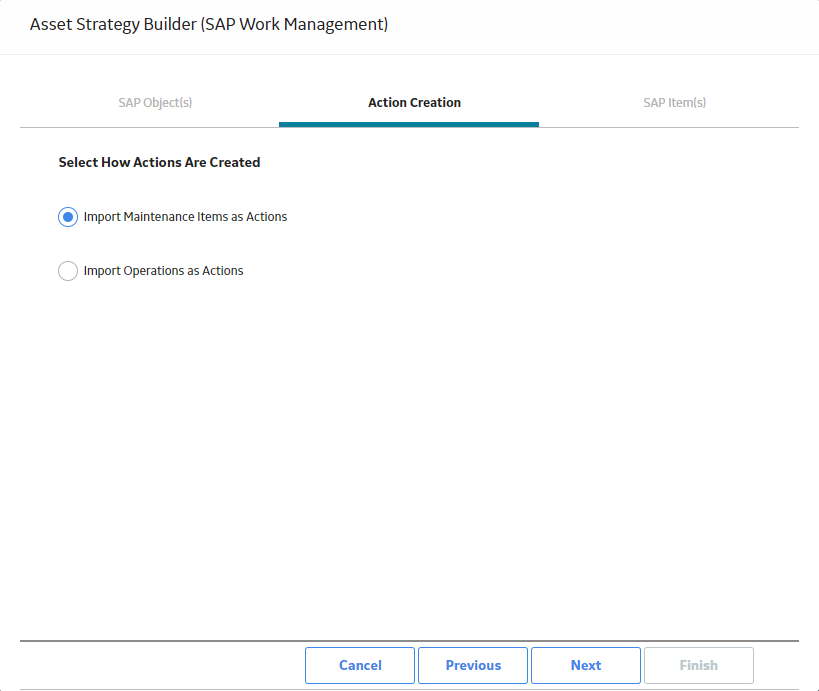Click the disabled Finish button
The image size is (819, 691).
coord(698,665)
